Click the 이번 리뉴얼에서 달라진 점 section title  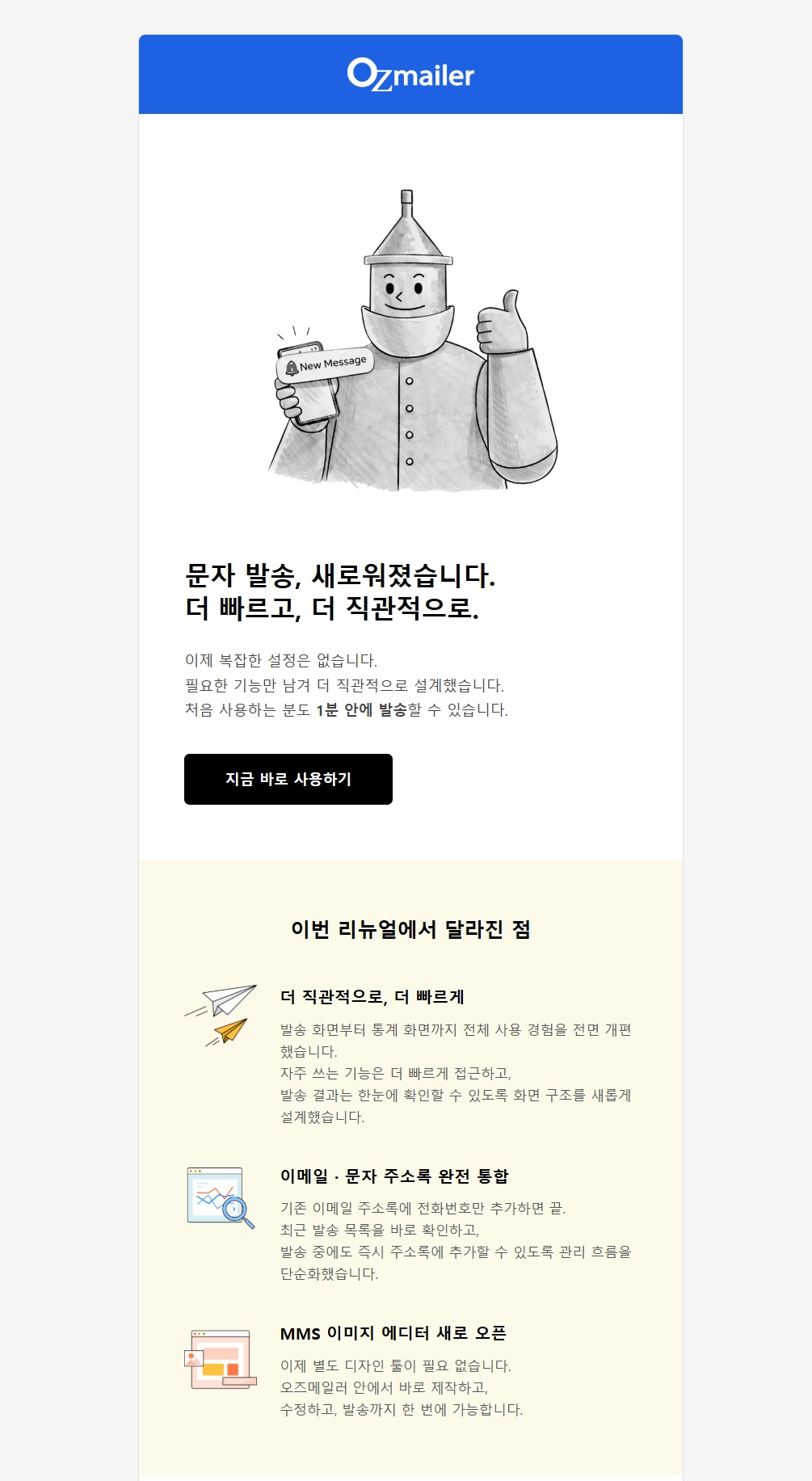tap(410, 929)
